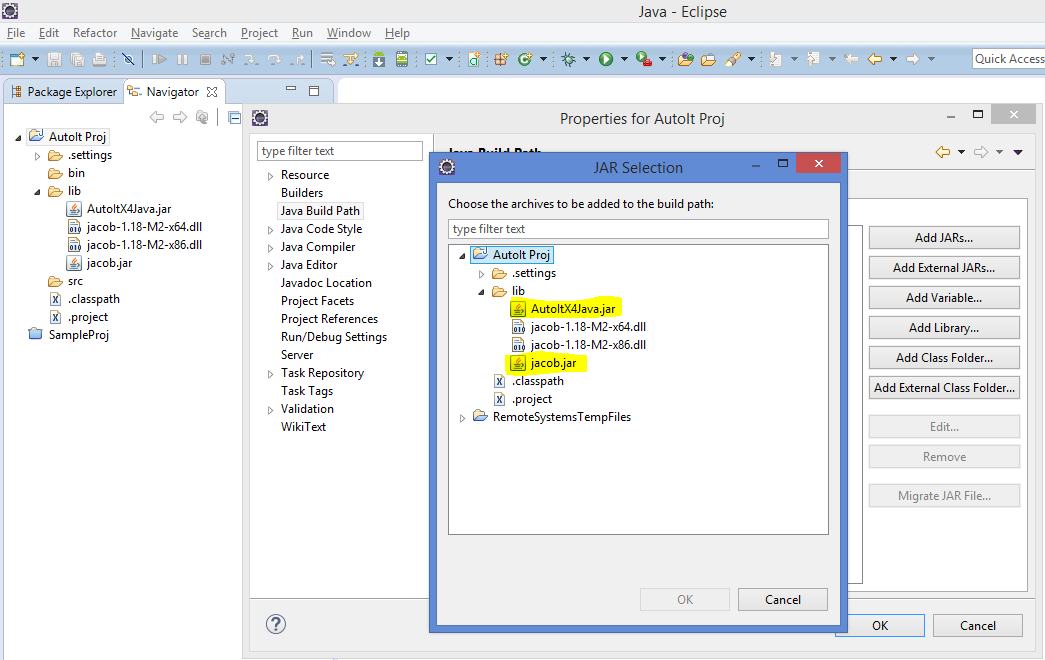
Task: Click the Resume playback-style icon in toolbar
Action: 161,58
